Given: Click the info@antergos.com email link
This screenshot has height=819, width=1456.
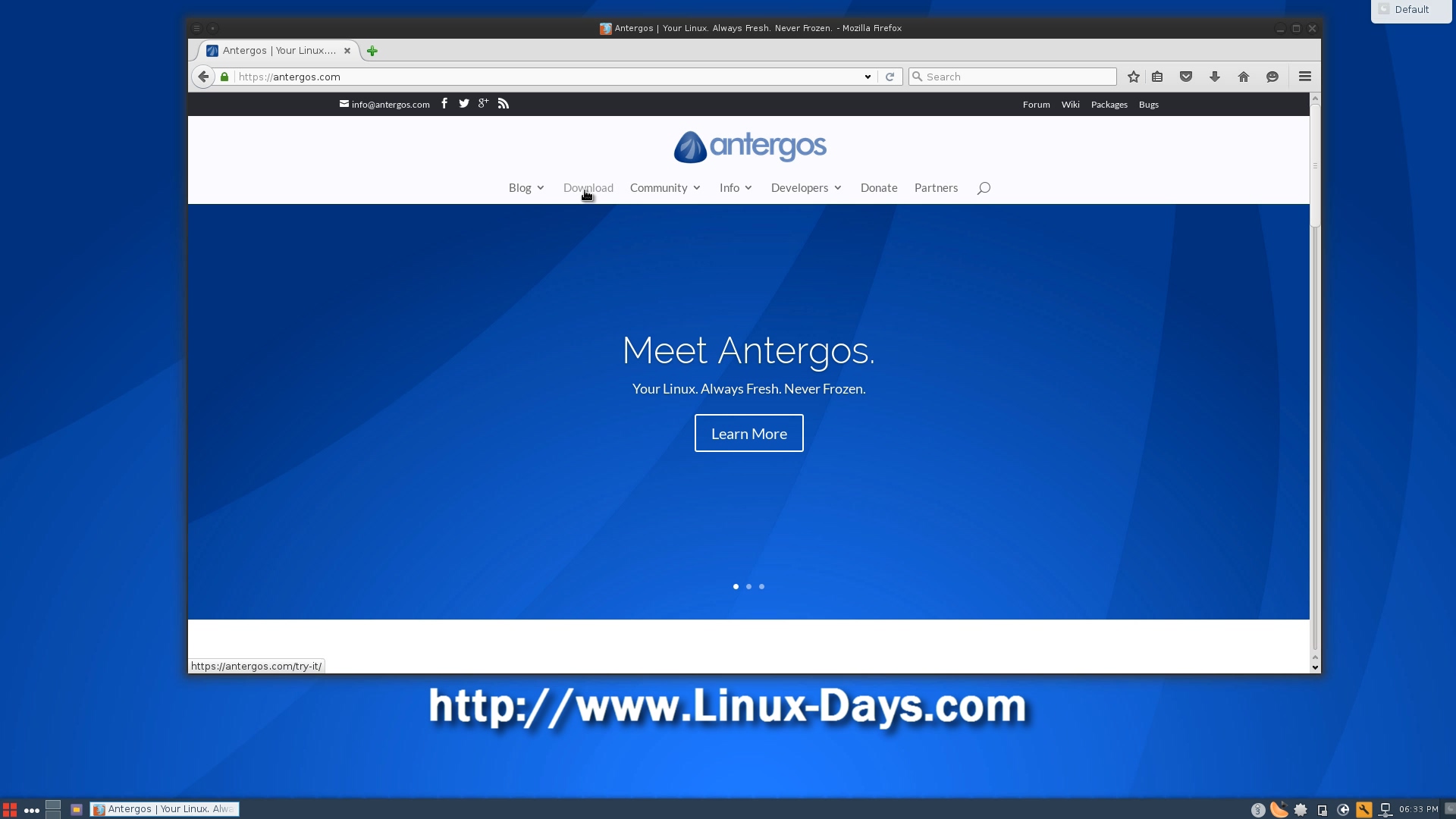Looking at the screenshot, I should click(x=384, y=105).
